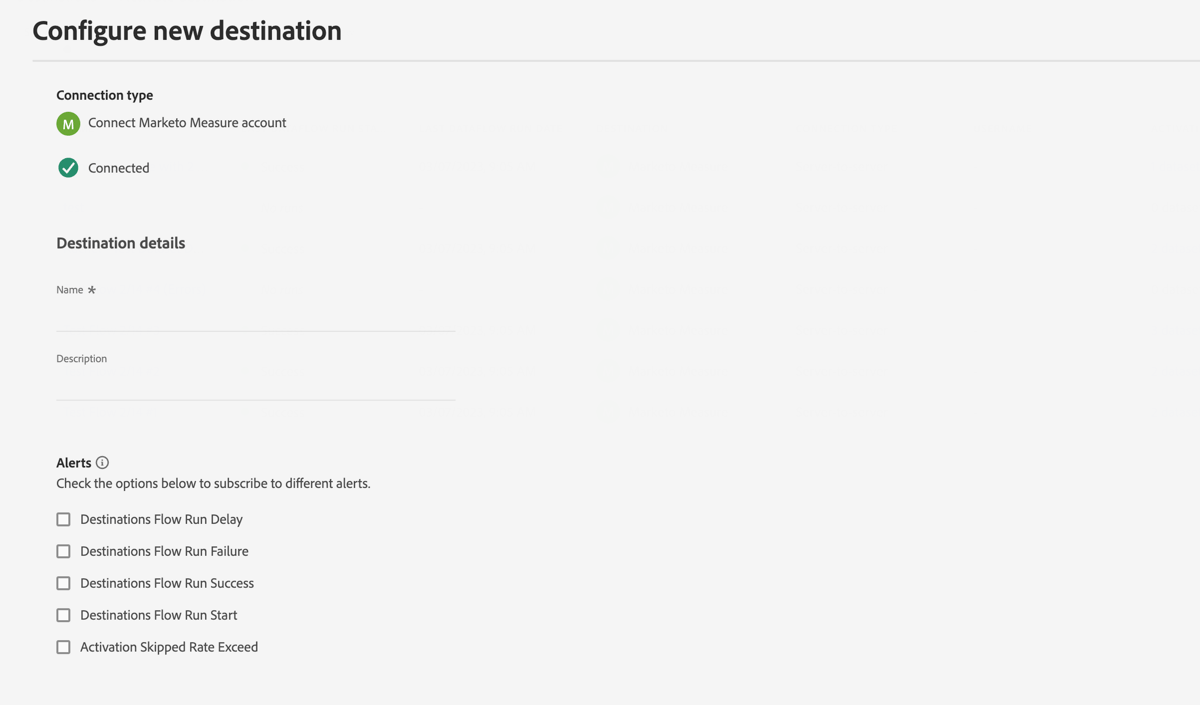Check the Destinations Flow Run Failure box

point(63,551)
